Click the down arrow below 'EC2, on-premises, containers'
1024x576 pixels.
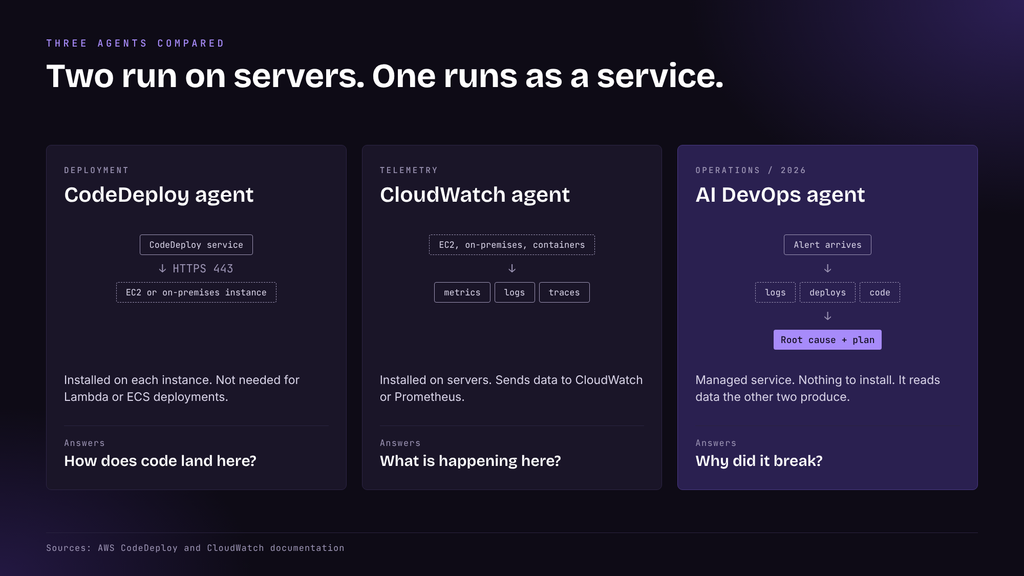click(512, 268)
